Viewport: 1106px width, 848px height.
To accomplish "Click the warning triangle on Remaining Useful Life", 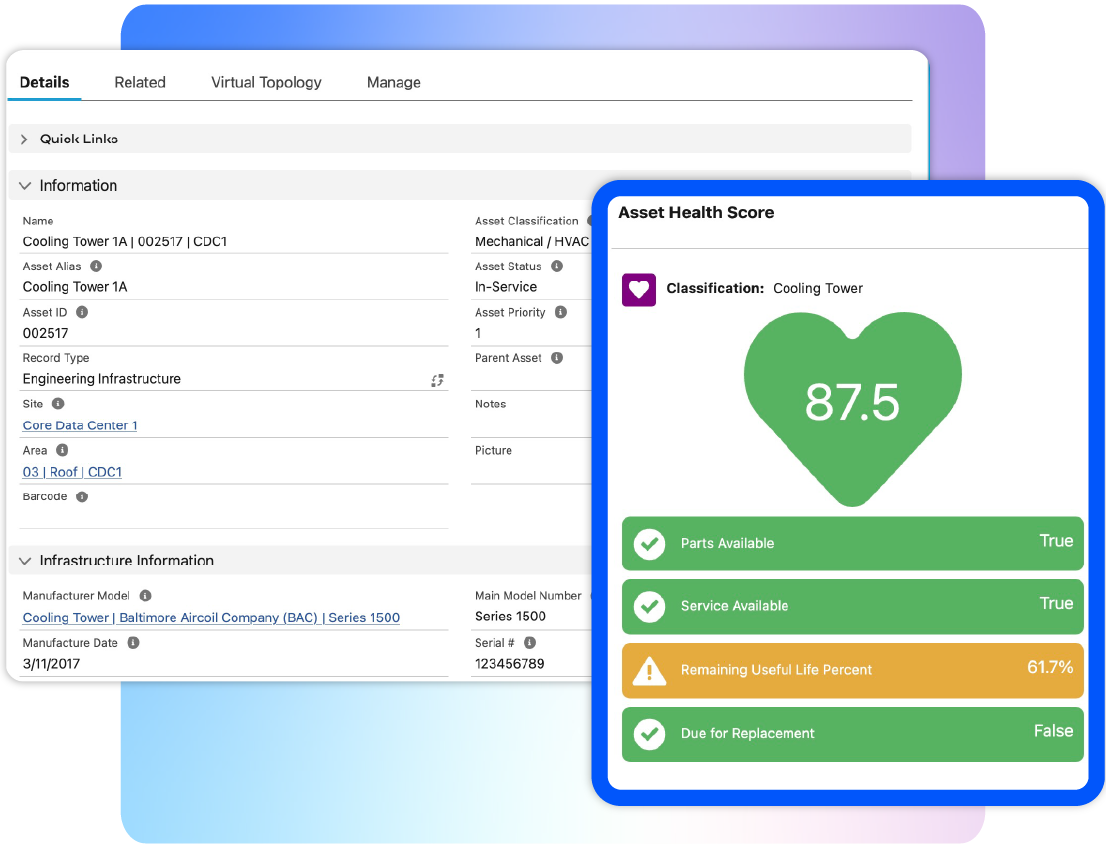I will coord(649,670).
